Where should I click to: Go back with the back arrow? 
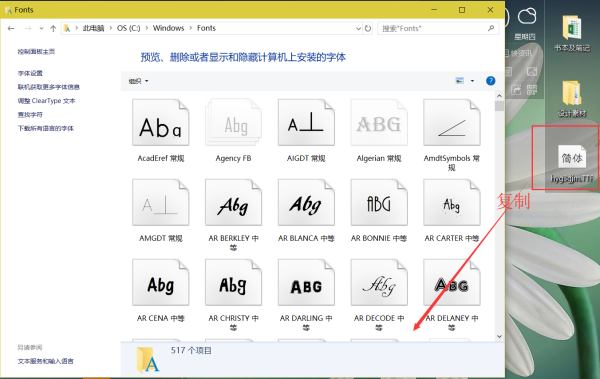11,28
